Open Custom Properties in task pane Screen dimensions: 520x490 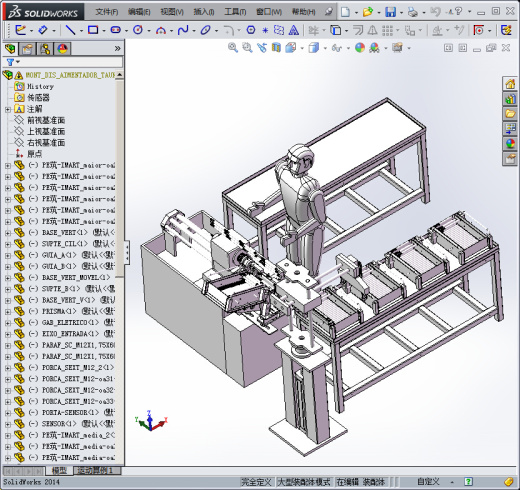[510, 159]
